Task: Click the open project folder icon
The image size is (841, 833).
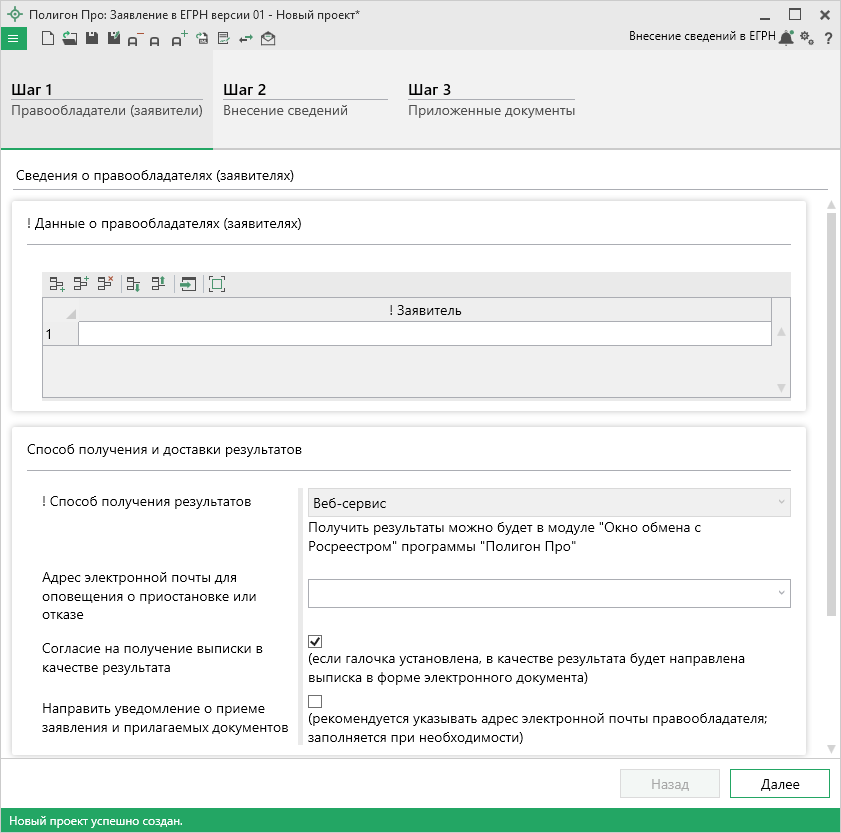Action: pos(69,39)
